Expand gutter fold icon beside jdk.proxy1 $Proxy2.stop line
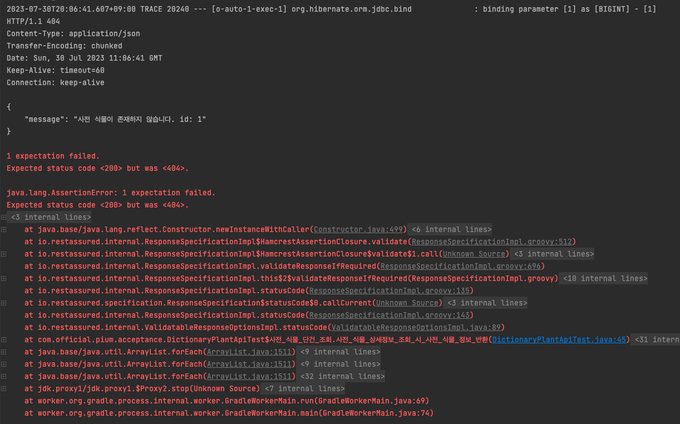Screen dimensions: 680x424 (x=4, y=388)
